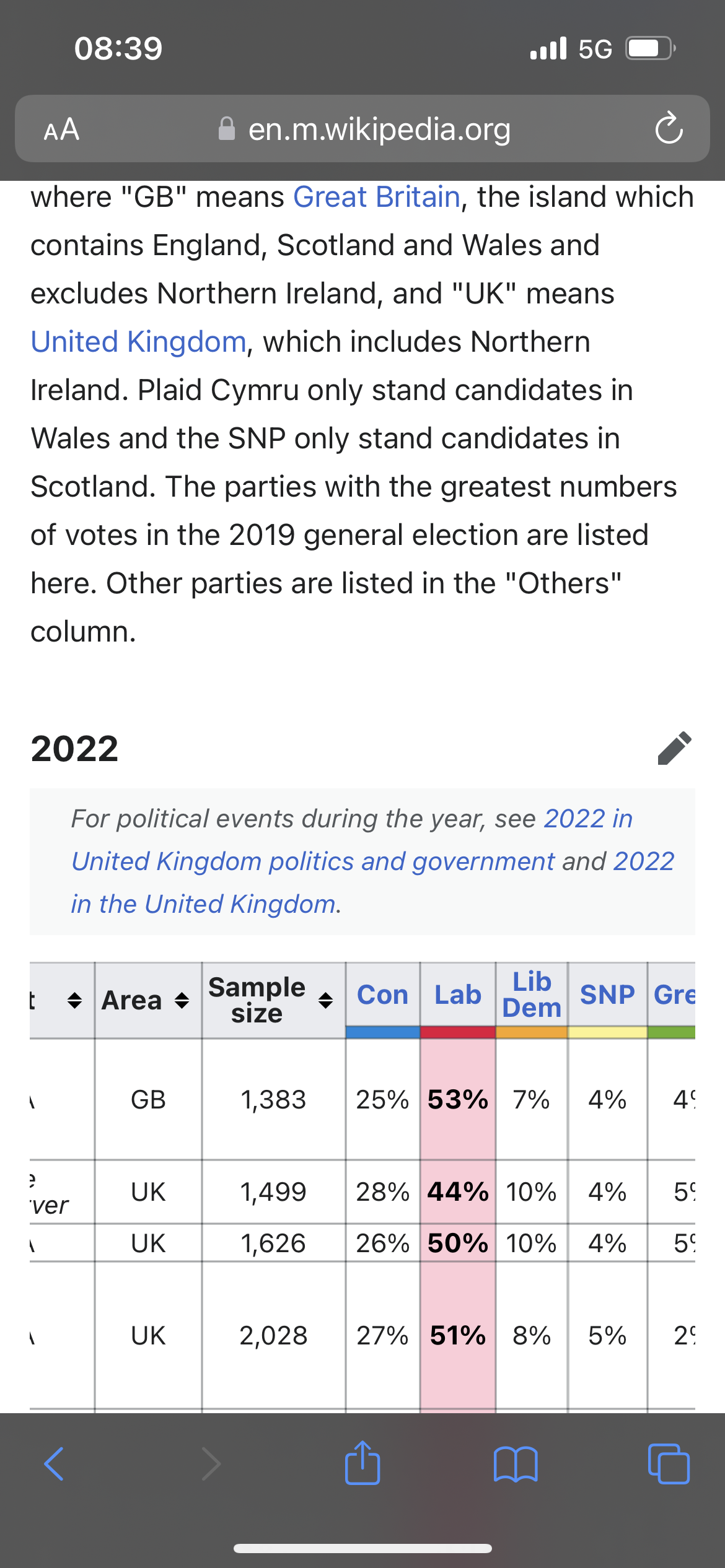
Task: Open the bookmarks book icon
Action: tap(516, 1464)
